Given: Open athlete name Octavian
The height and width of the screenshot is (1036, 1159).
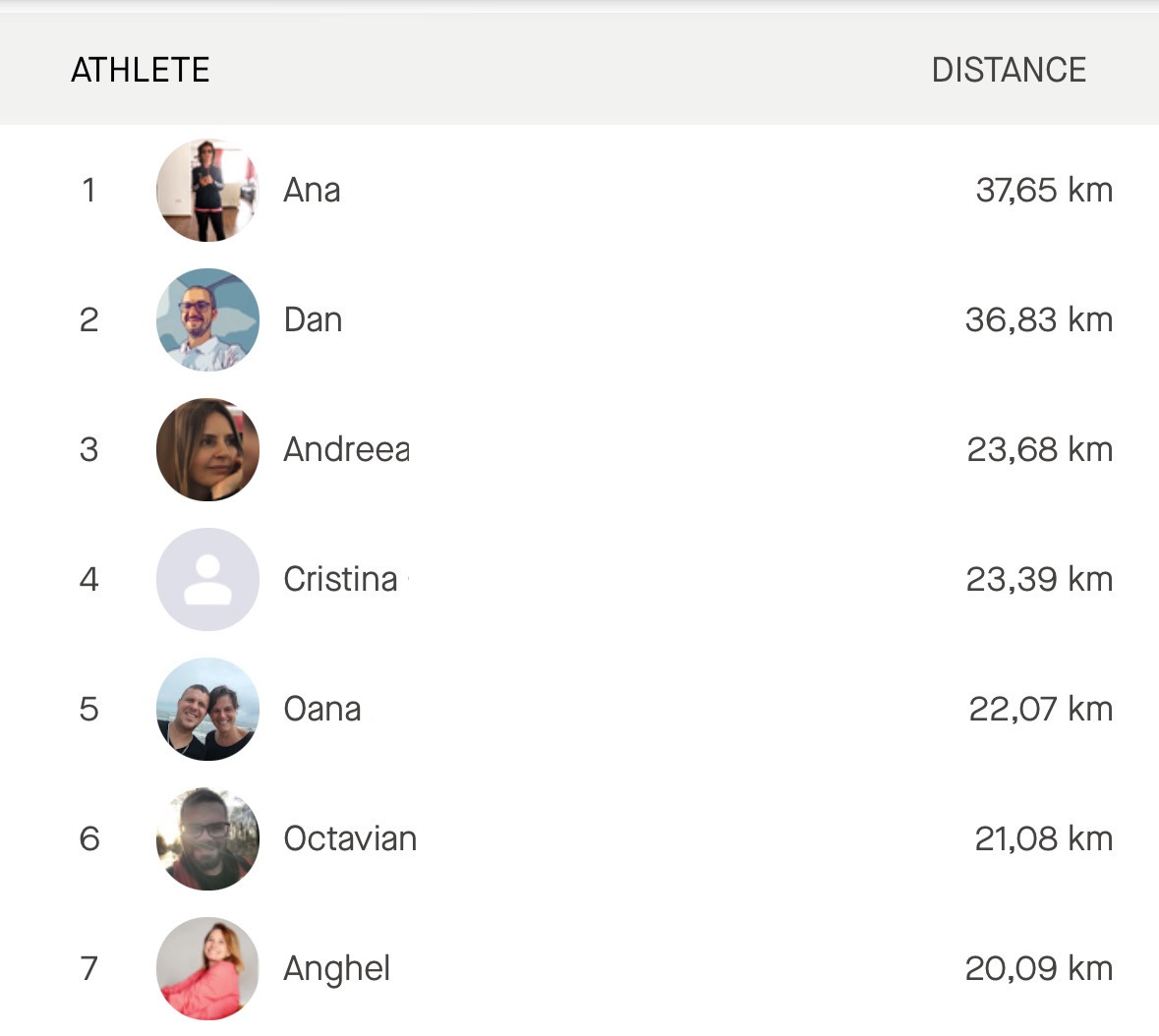Looking at the screenshot, I should (x=350, y=838).
